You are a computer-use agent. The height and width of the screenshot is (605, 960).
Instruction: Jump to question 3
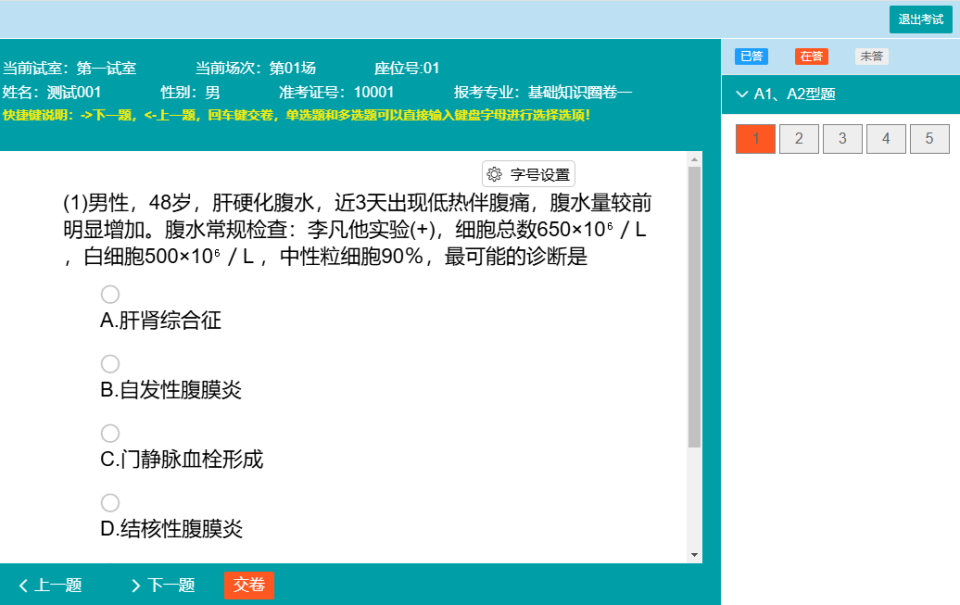point(842,138)
